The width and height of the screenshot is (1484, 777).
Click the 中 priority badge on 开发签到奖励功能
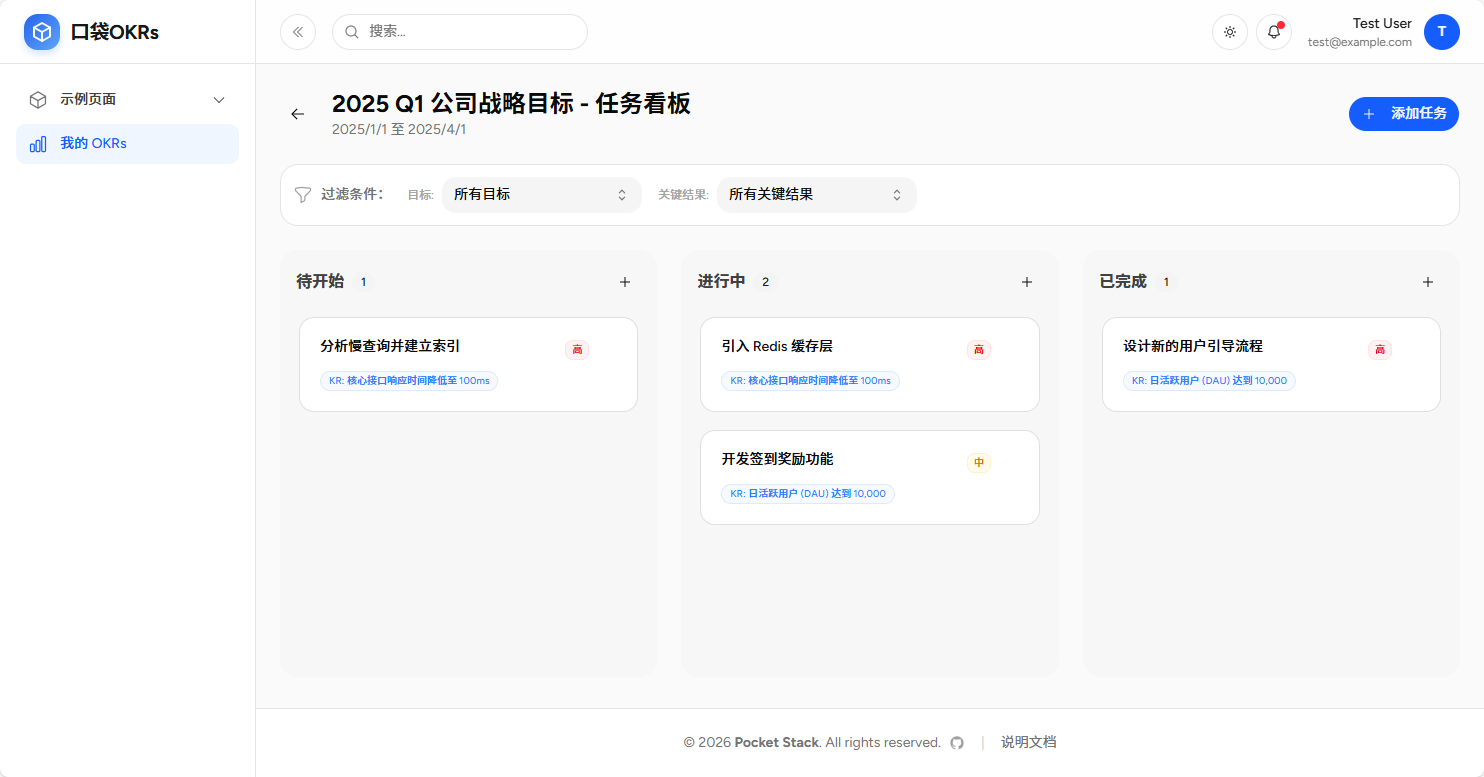[979, 462]
